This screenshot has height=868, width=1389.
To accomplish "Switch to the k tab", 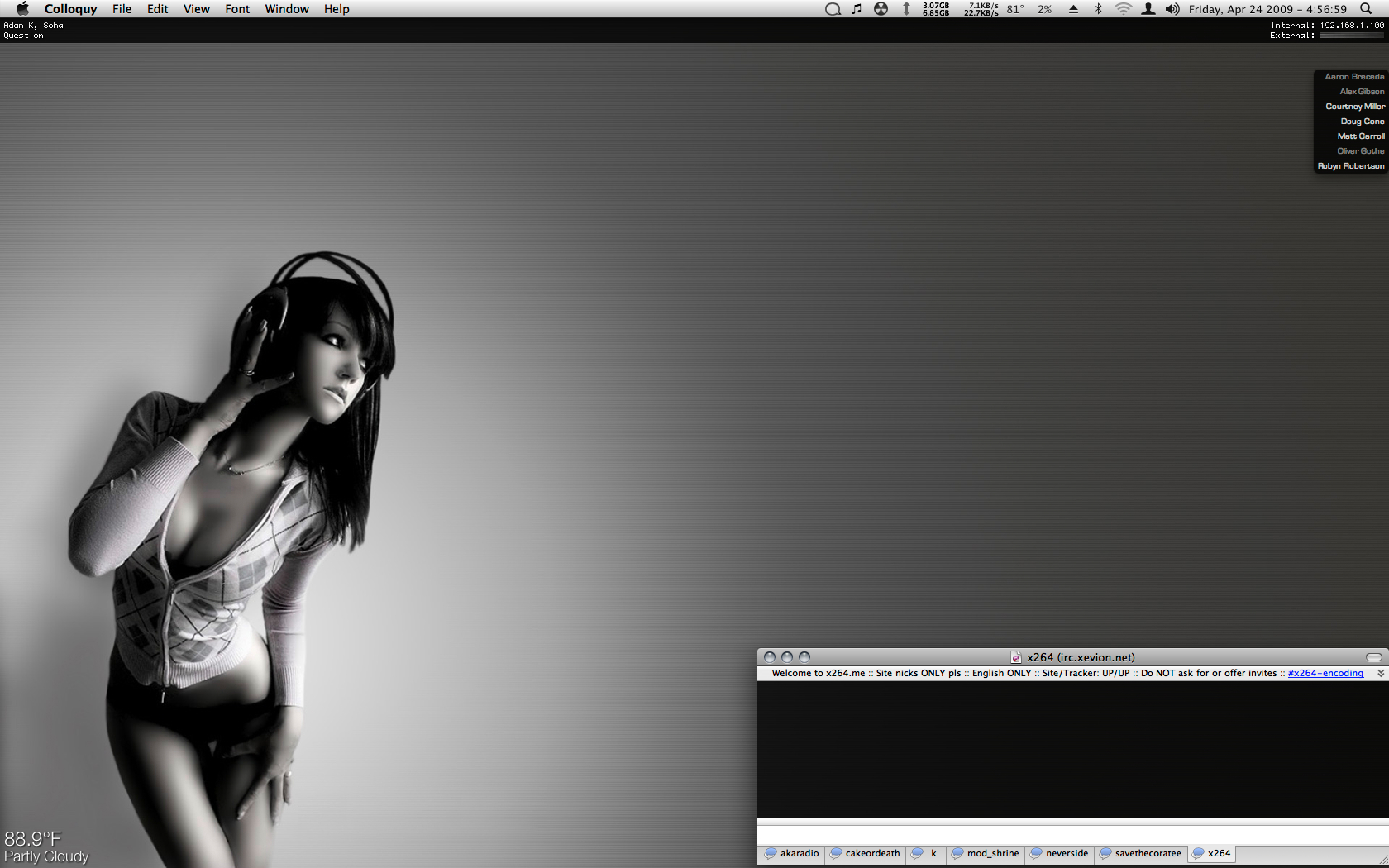I will click(925, 853).
